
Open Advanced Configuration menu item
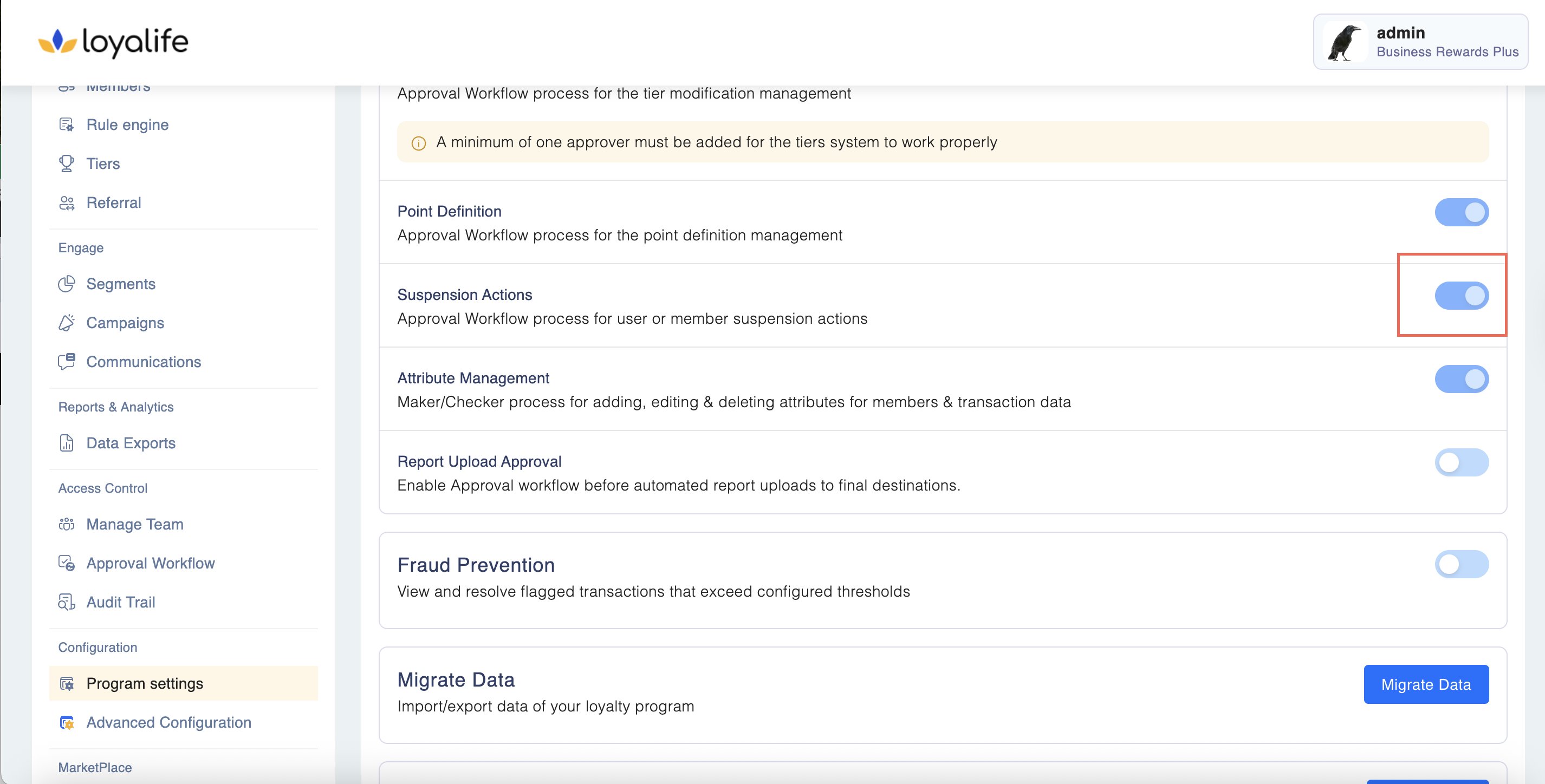pos(168,722)
